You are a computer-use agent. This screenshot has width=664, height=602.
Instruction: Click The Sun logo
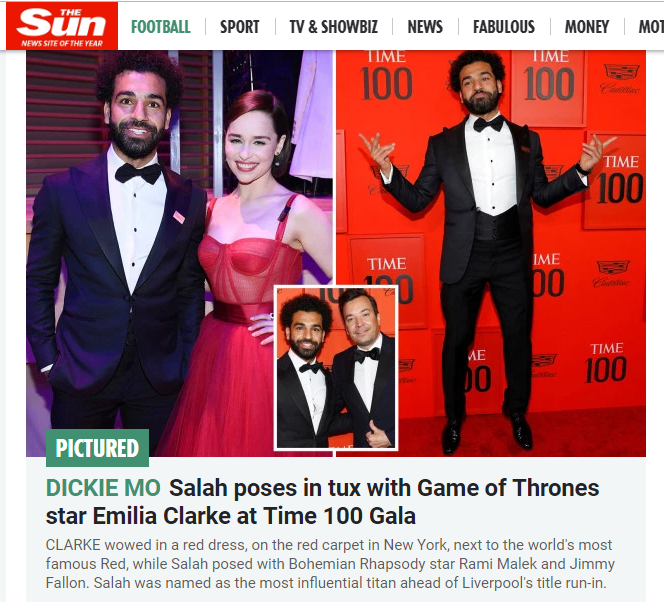click(62, 26)
